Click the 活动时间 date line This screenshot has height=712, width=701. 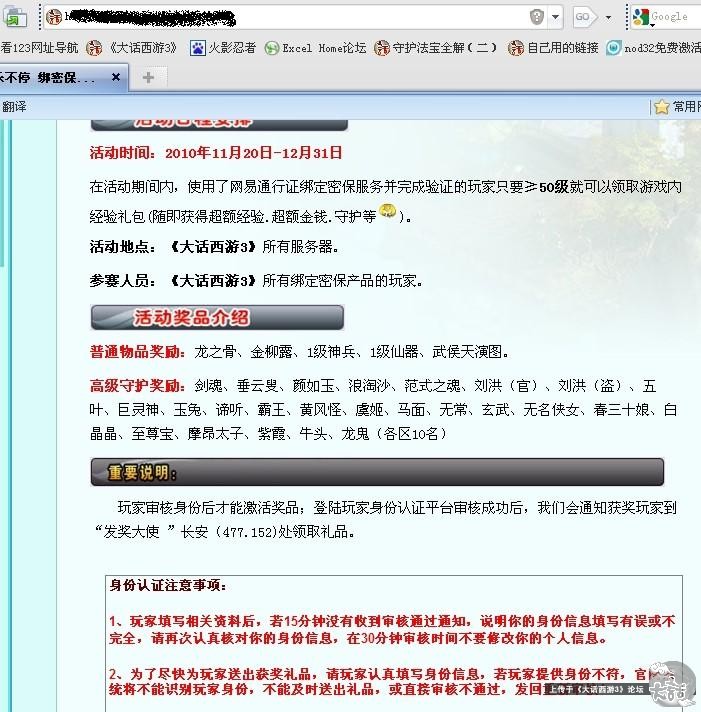click(x=216, y=153)
